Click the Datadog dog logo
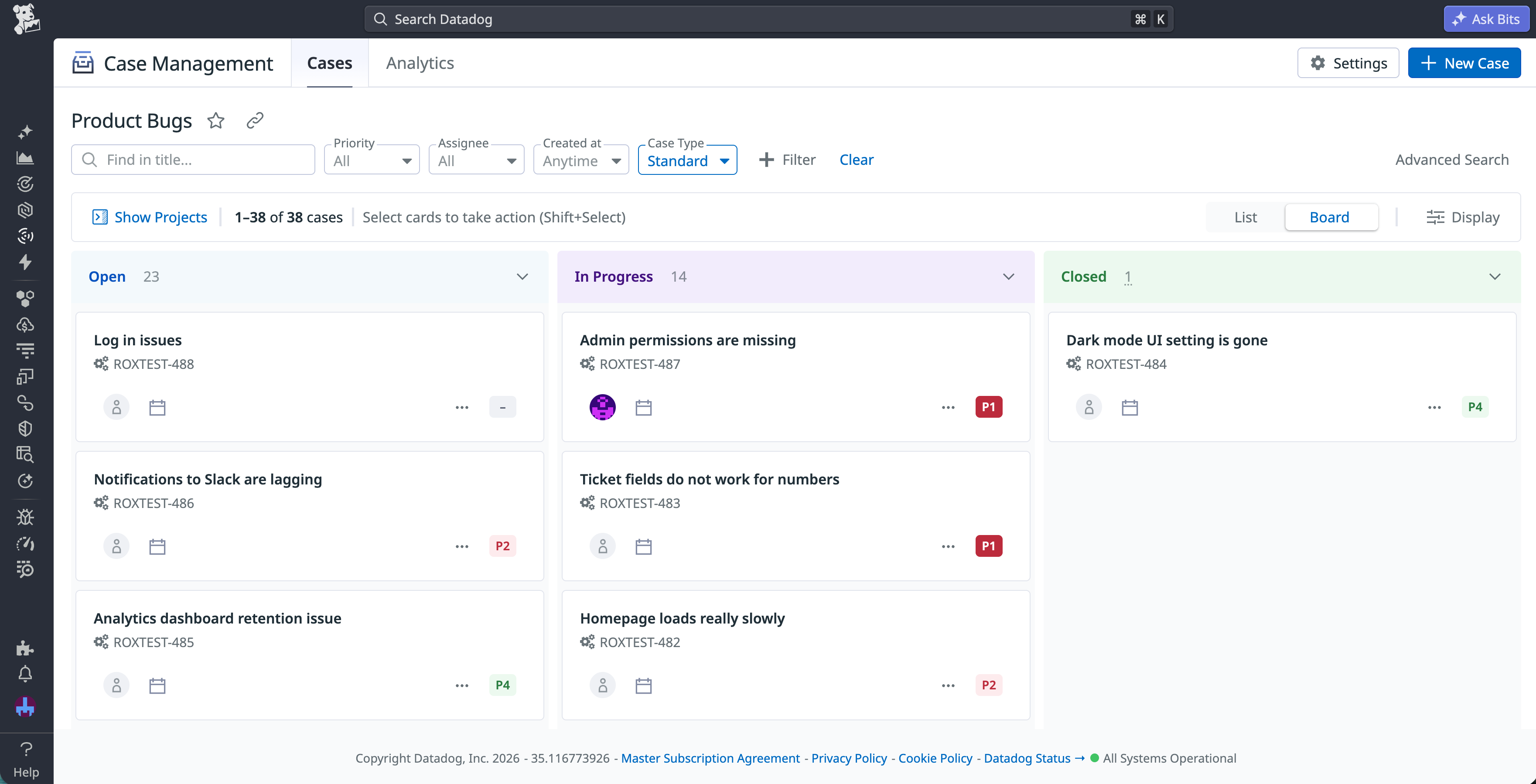Viewport: 1536px width, 784px height. coord(26,19)
